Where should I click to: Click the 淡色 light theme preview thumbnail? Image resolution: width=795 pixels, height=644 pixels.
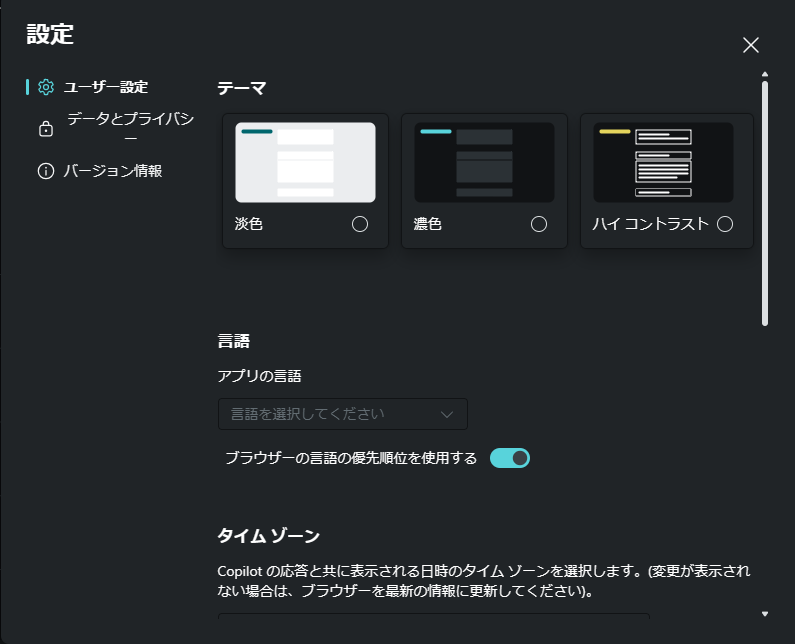click(x=305, y=162)
